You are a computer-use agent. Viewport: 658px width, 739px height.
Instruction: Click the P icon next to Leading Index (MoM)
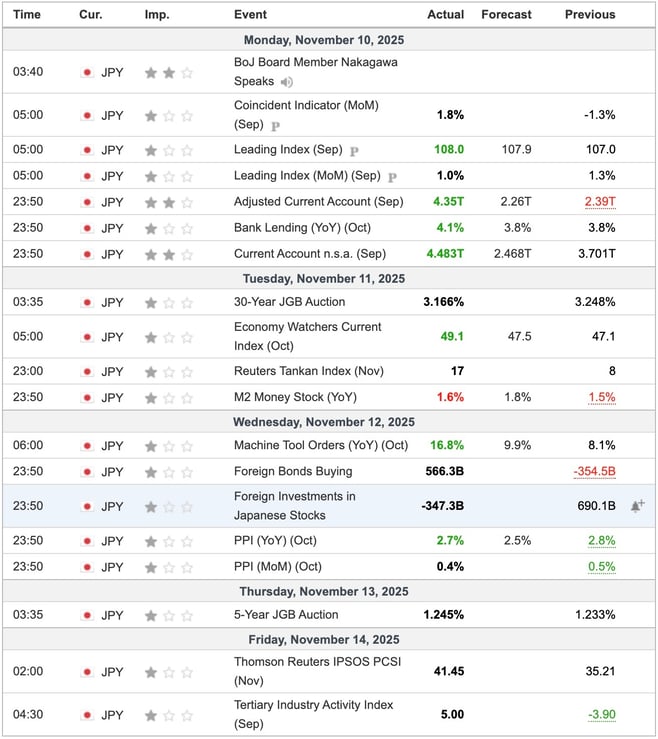(x=392, y=176)
